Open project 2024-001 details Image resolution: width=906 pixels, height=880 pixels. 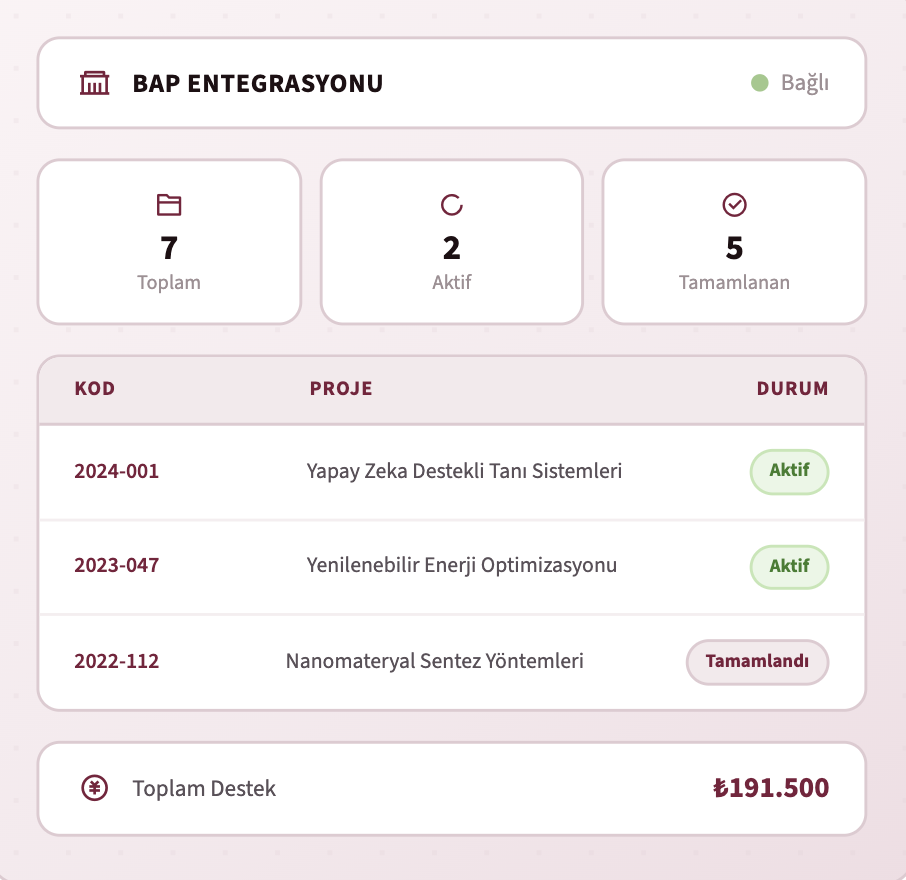[x=117, y=471]
